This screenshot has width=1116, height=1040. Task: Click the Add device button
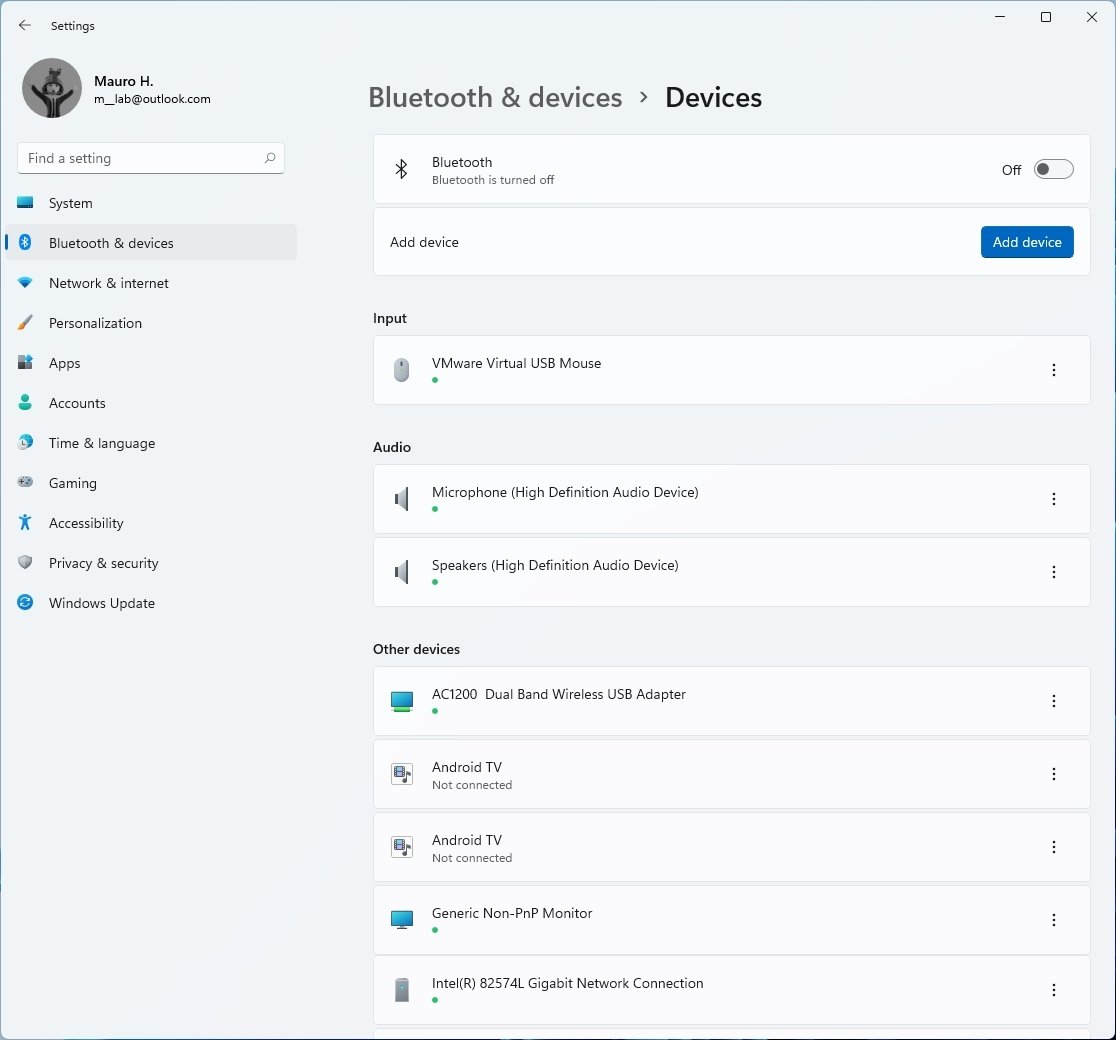[x=1027, y=242]
